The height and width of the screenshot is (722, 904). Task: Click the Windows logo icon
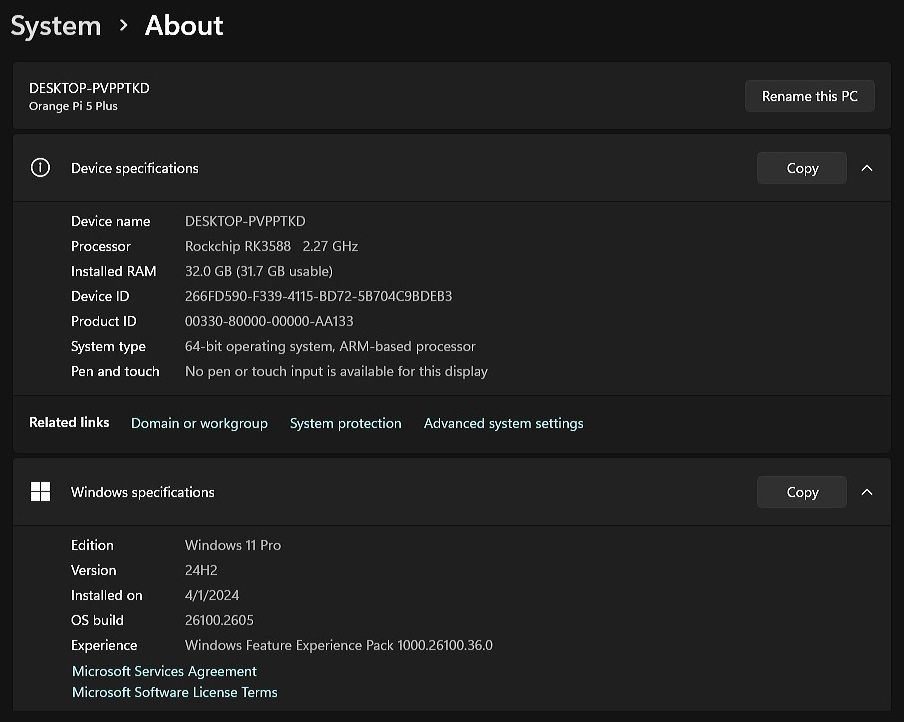[40, 492]
